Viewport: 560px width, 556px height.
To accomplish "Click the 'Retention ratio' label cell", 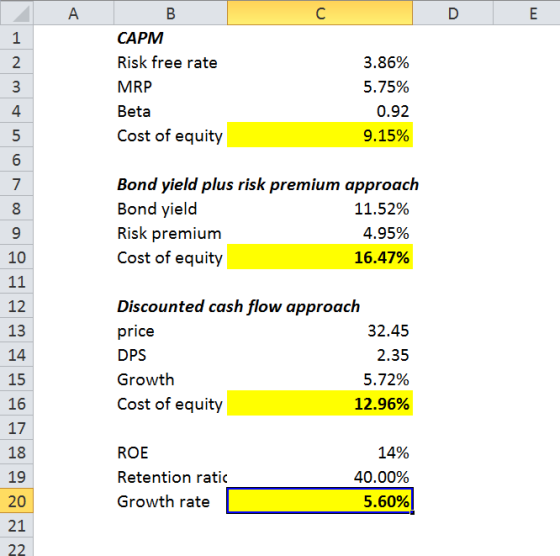I will (171, 477).
